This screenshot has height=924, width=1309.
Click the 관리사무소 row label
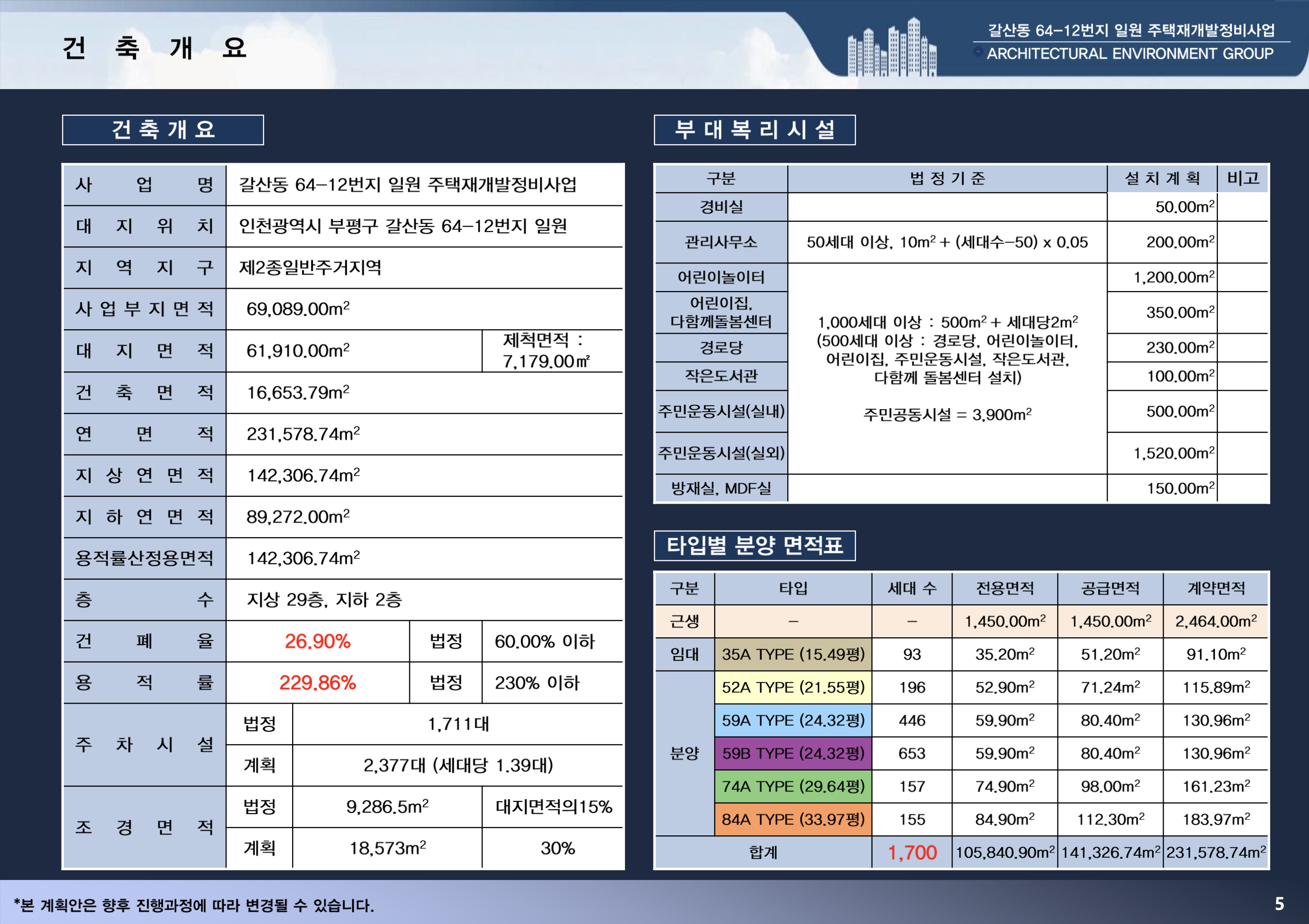pyautogui.click(x=721, y=242)
